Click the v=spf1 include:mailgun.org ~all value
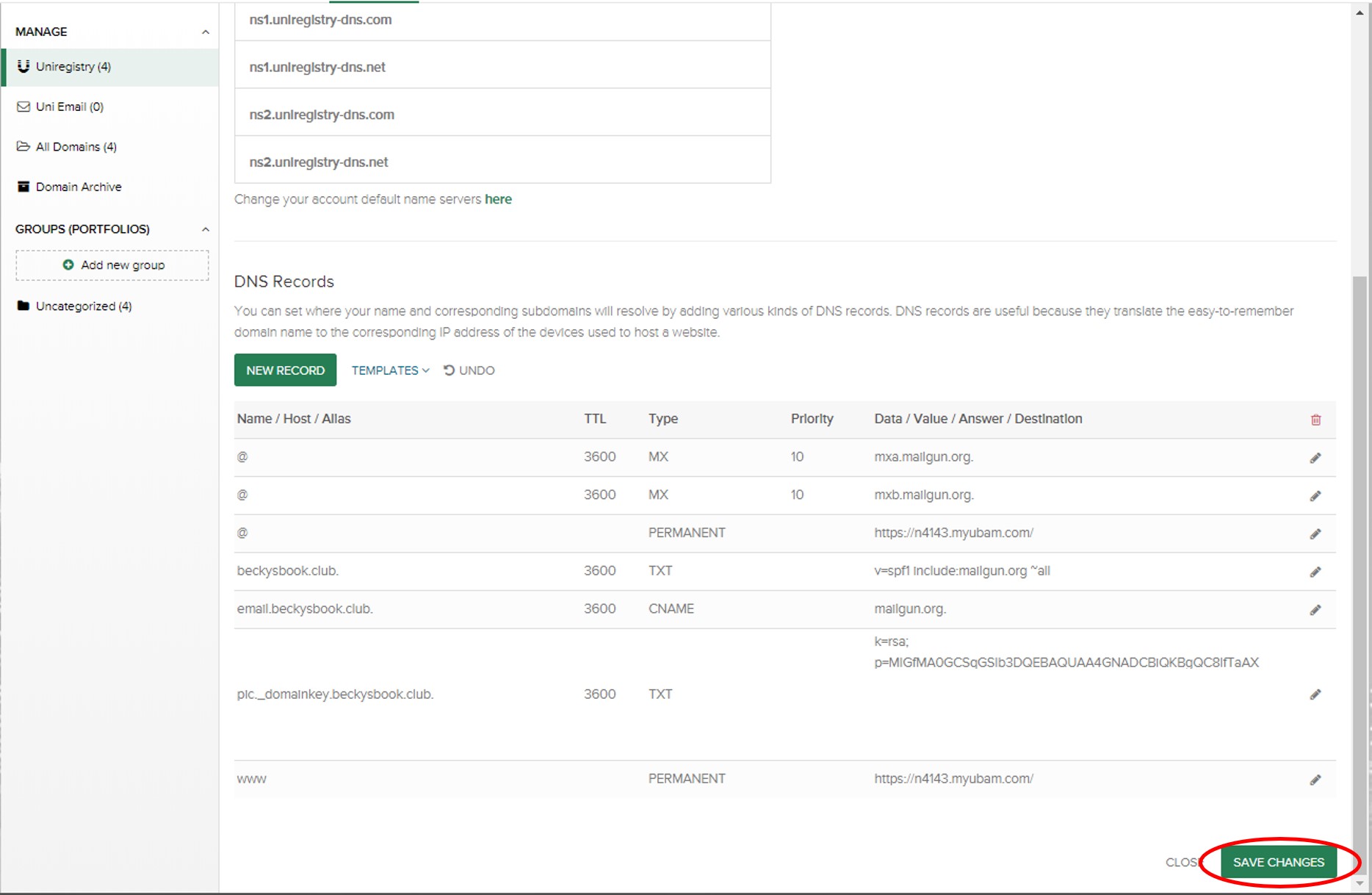Image resolution: width=1372 pixels, height=895 pixels. (961, 571)
